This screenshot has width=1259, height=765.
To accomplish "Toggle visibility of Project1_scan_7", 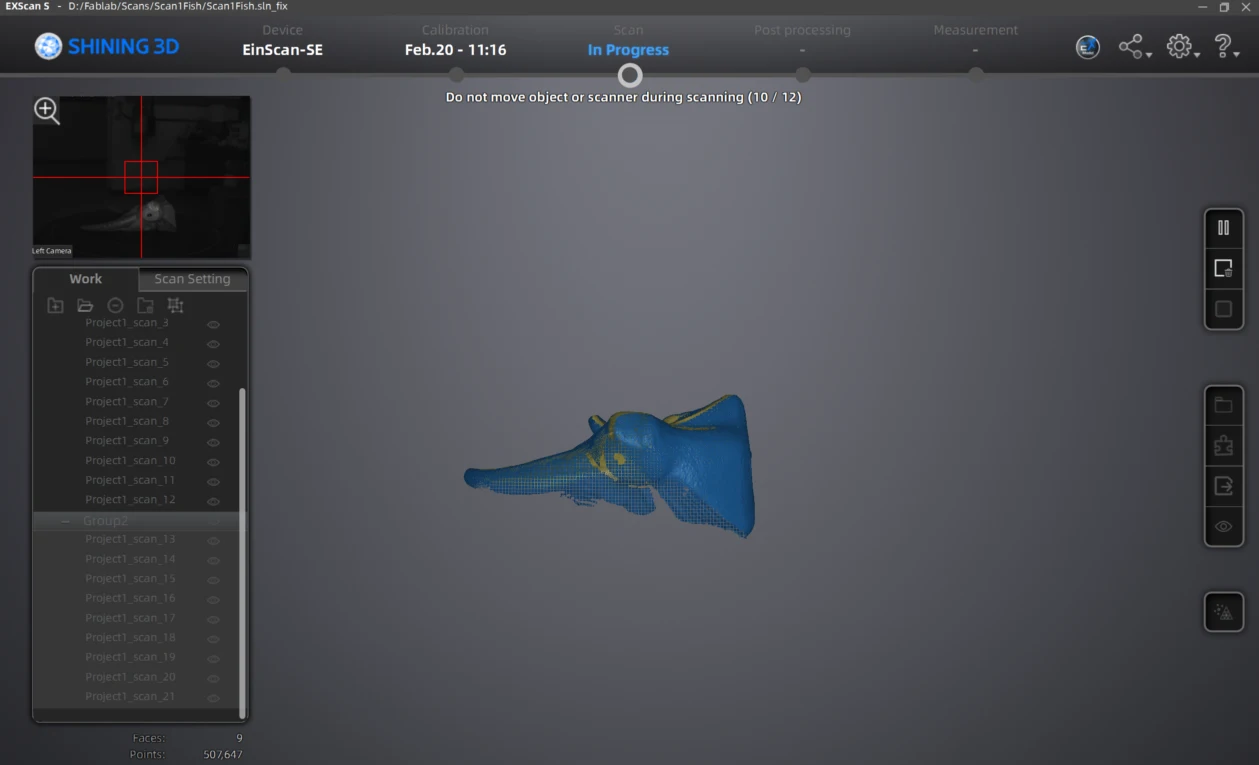I will (213, 402).
